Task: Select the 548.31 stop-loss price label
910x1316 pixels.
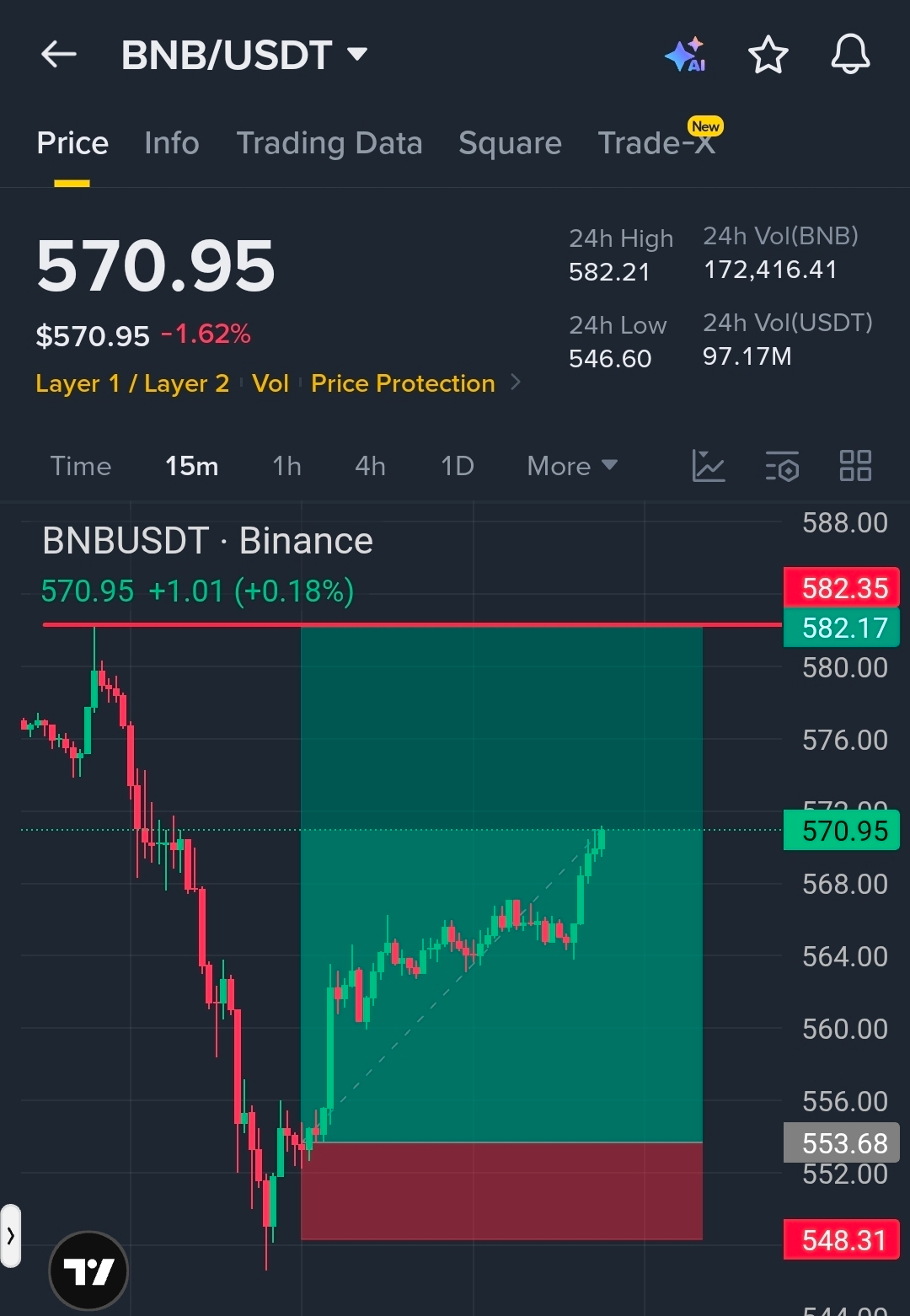Action: pos(842,1240)
